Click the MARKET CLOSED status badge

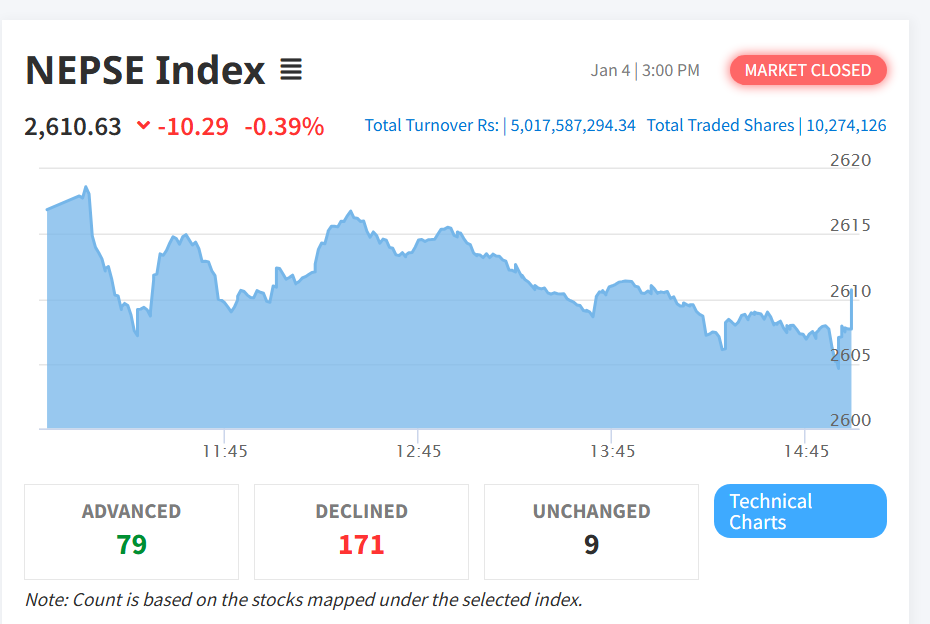coord(808,70)
